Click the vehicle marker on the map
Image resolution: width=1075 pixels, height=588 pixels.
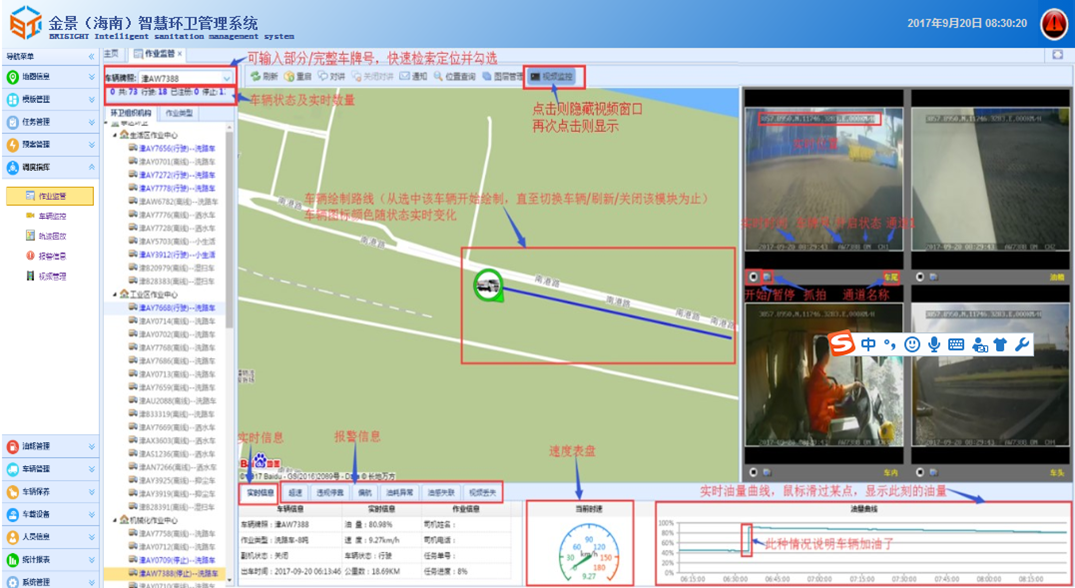[x=488, y=284]
